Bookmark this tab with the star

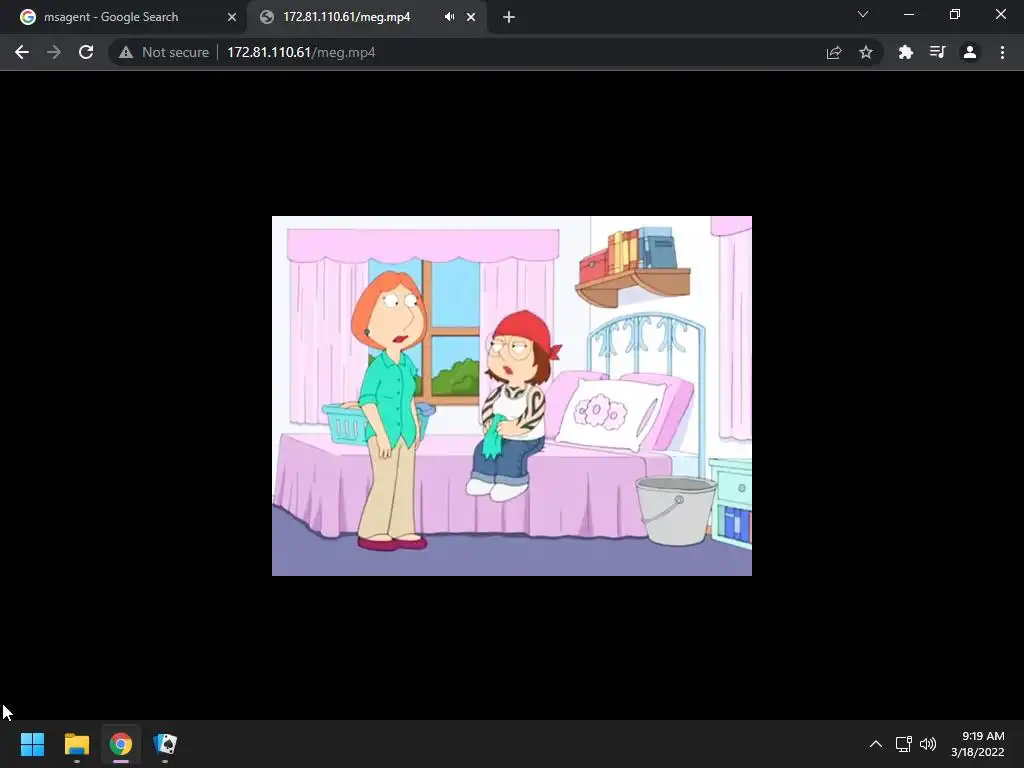[866, 52]
